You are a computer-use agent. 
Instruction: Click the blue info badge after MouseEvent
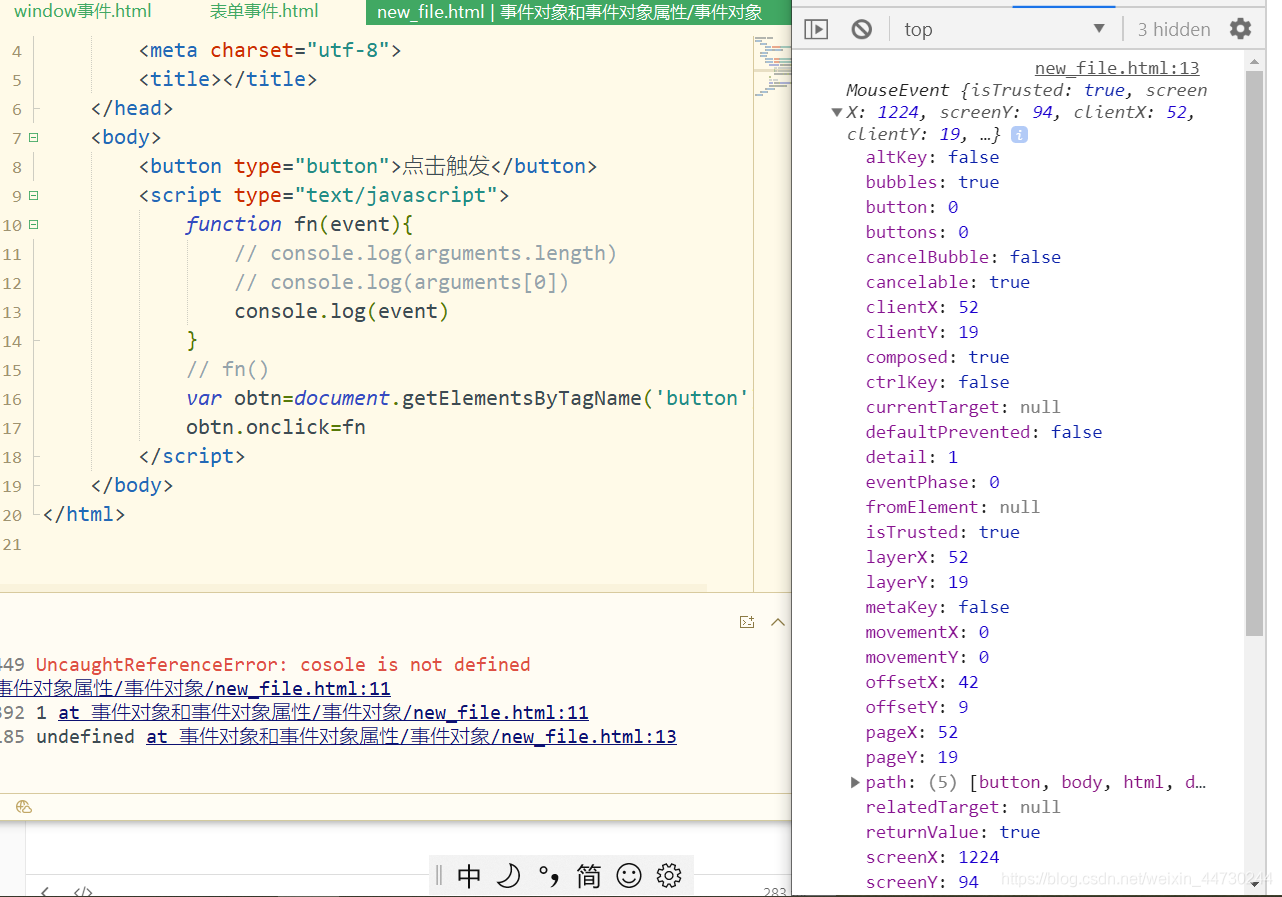coord(1019,134)
